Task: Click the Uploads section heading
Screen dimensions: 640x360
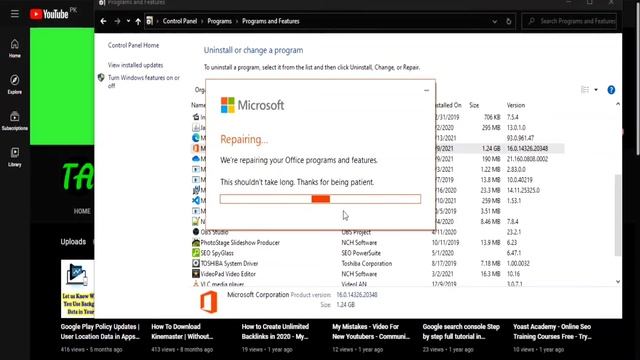Action: click(73, 242)
